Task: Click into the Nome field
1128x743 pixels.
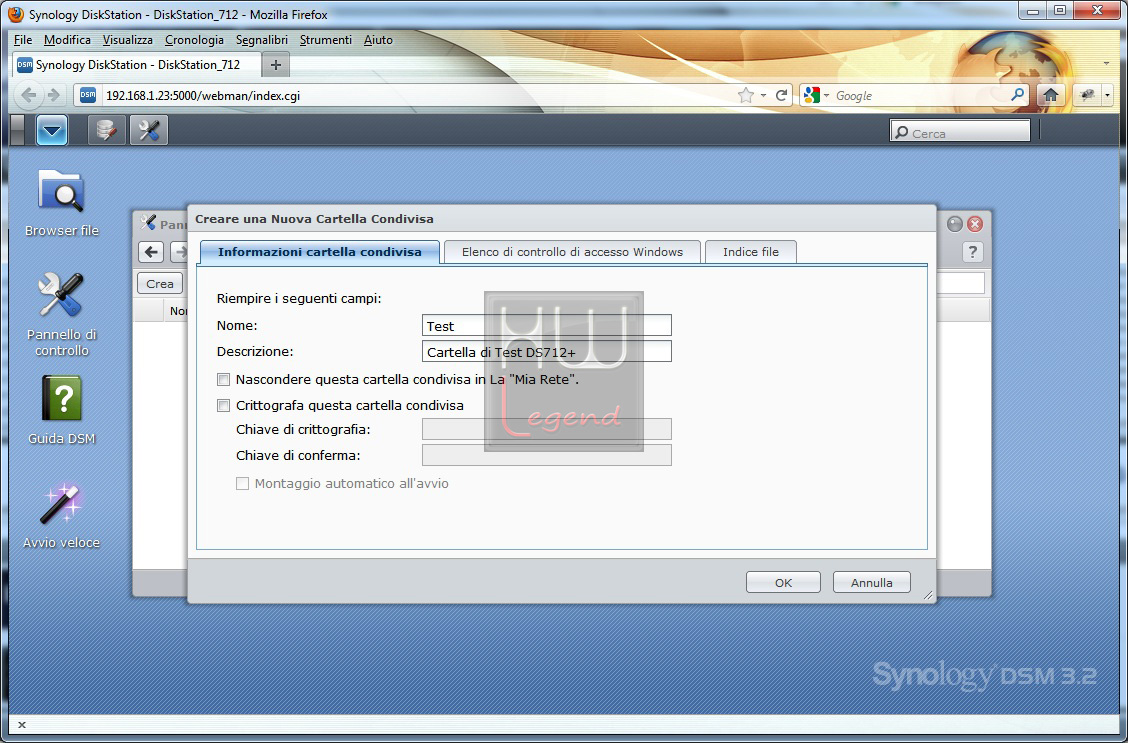Action: (x=547, y=326)
